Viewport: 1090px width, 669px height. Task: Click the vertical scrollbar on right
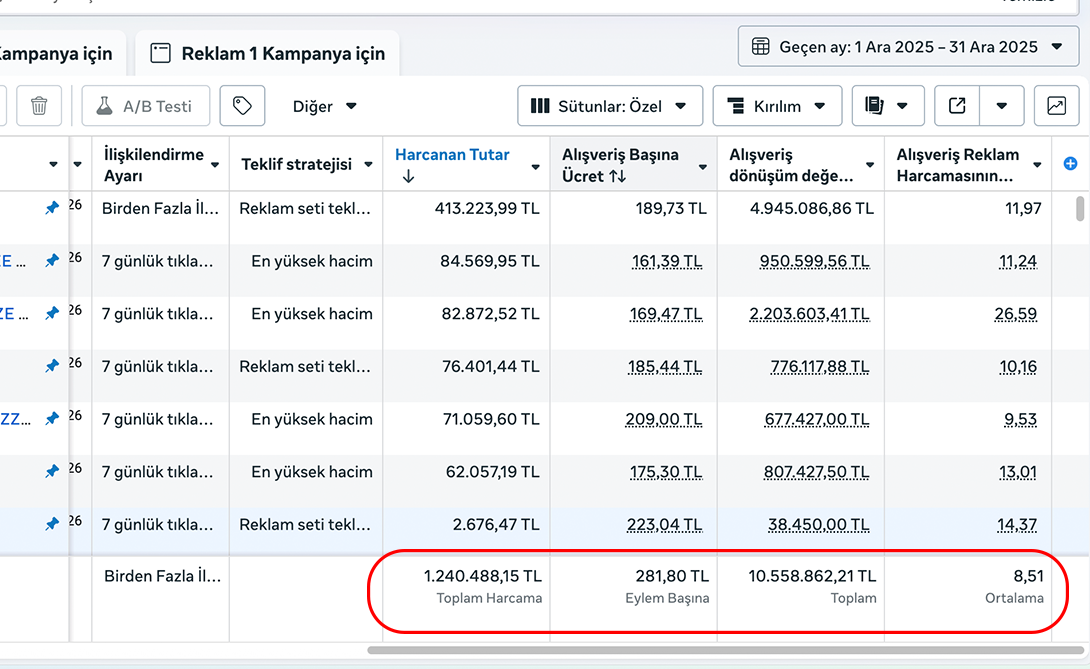click(1080, 209)
